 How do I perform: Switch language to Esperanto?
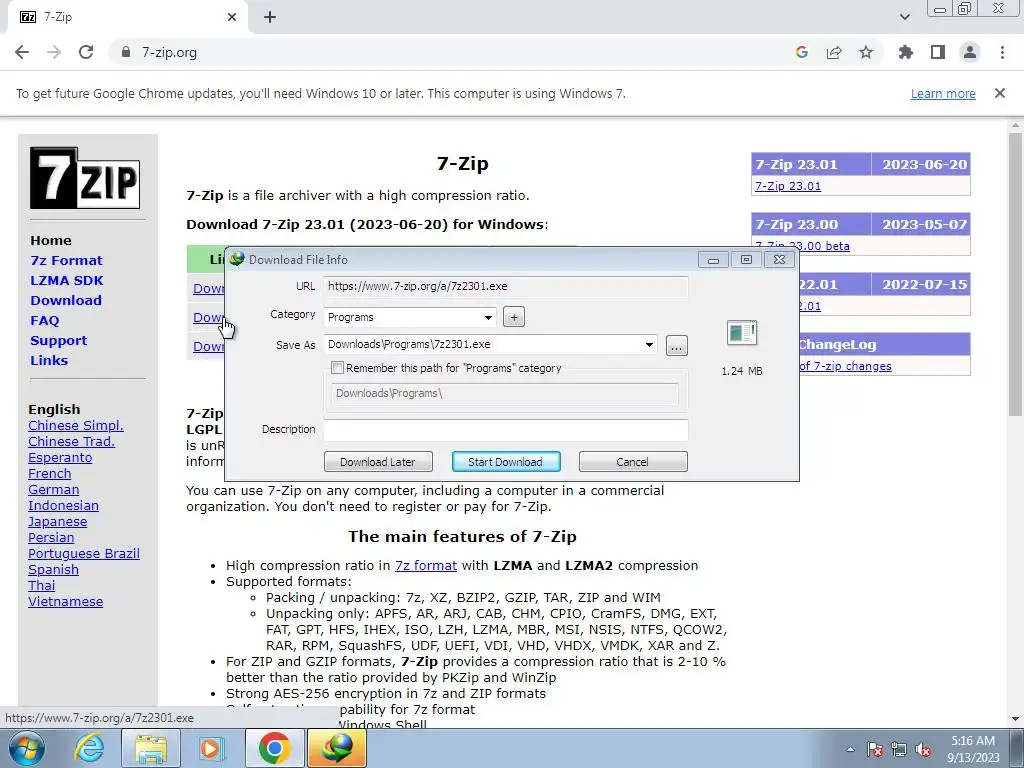click(x=60, y=458)
